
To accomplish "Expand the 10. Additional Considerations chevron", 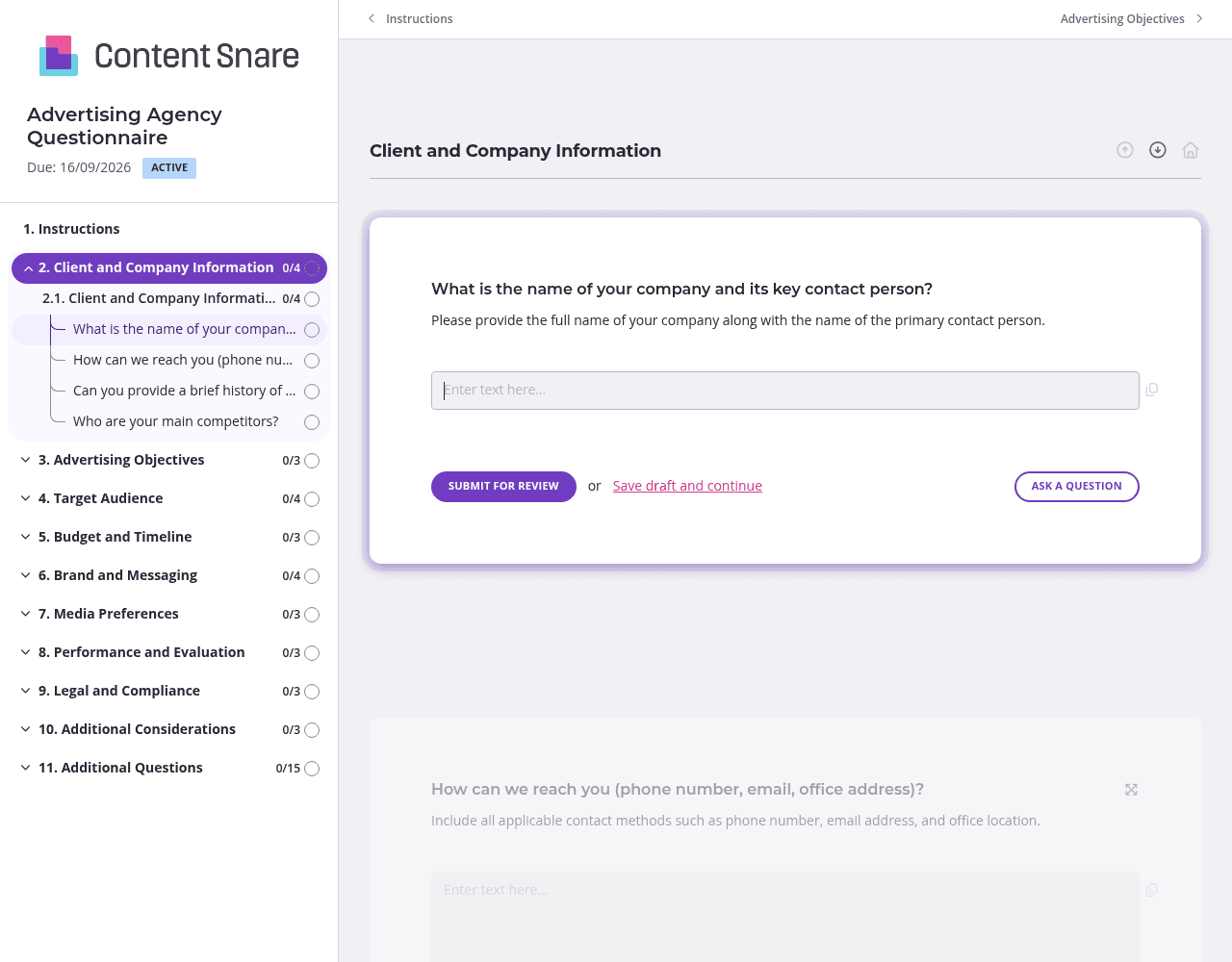I will click(26, 729).
